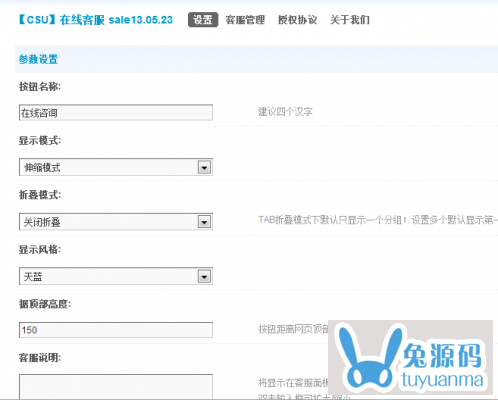Click the CSU 在线客服 title link

pos(95,20)
